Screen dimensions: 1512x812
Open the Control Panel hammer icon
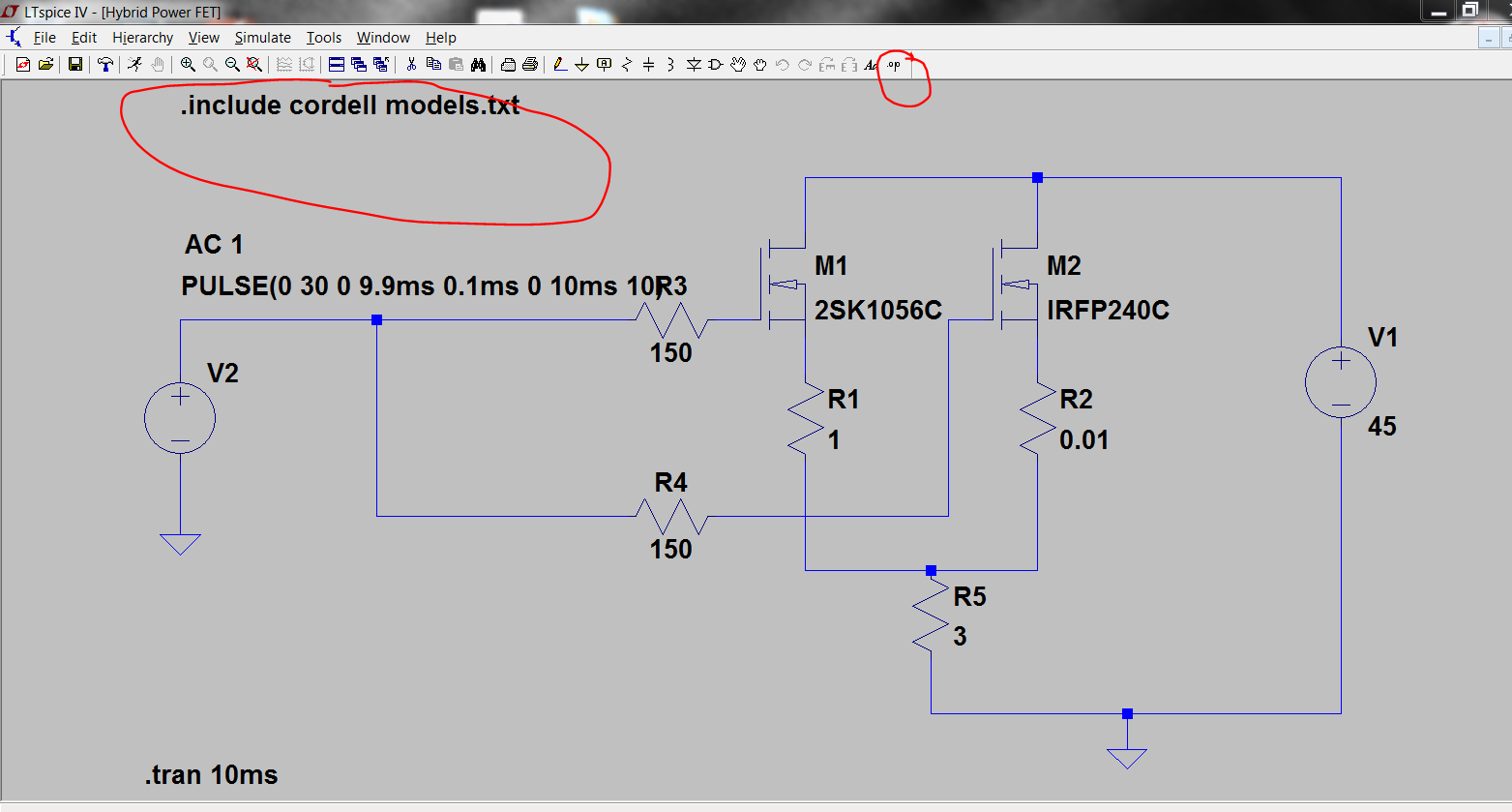pos(104,65)
